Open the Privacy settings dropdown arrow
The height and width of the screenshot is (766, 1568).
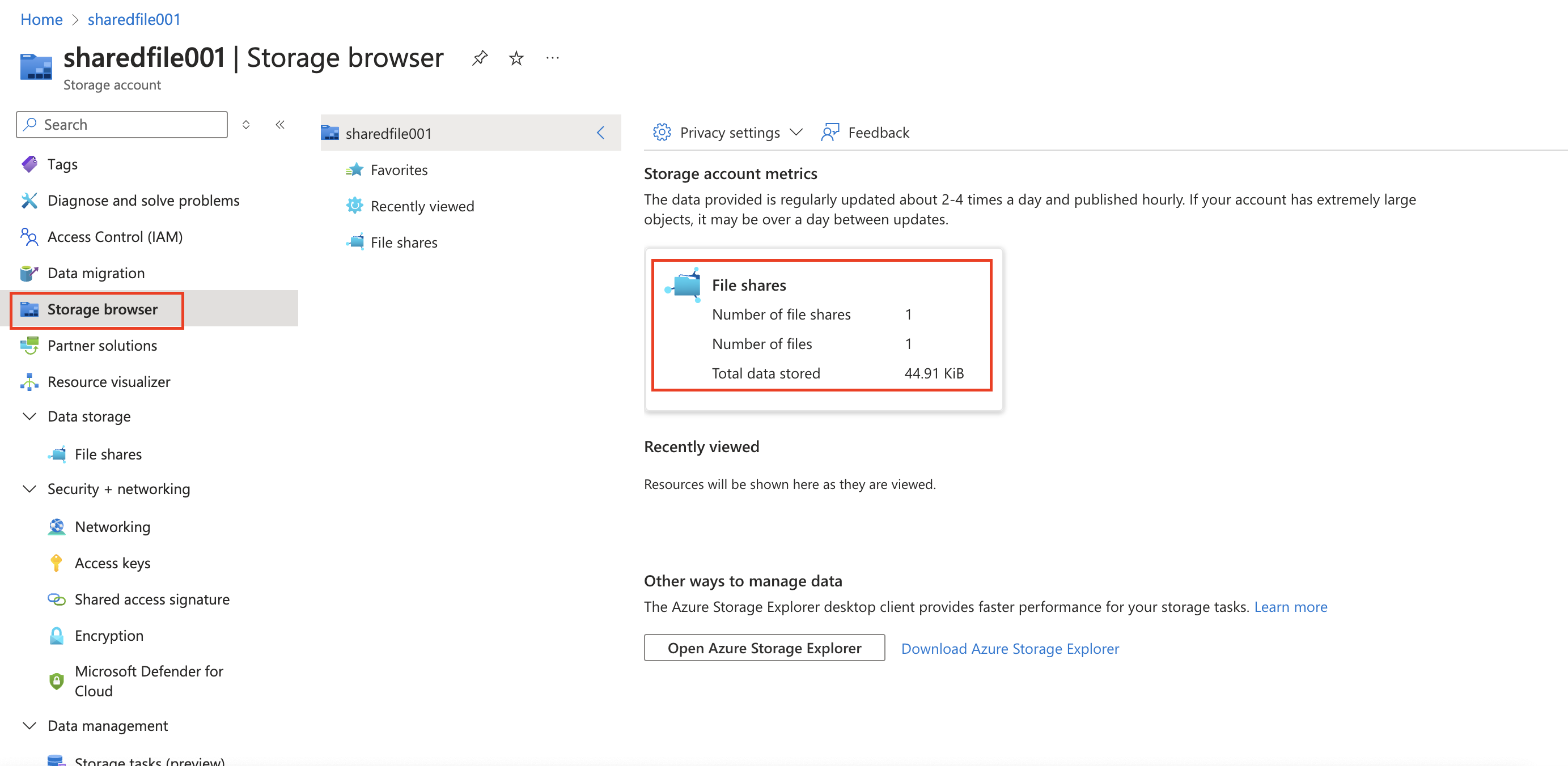[796, 133]
